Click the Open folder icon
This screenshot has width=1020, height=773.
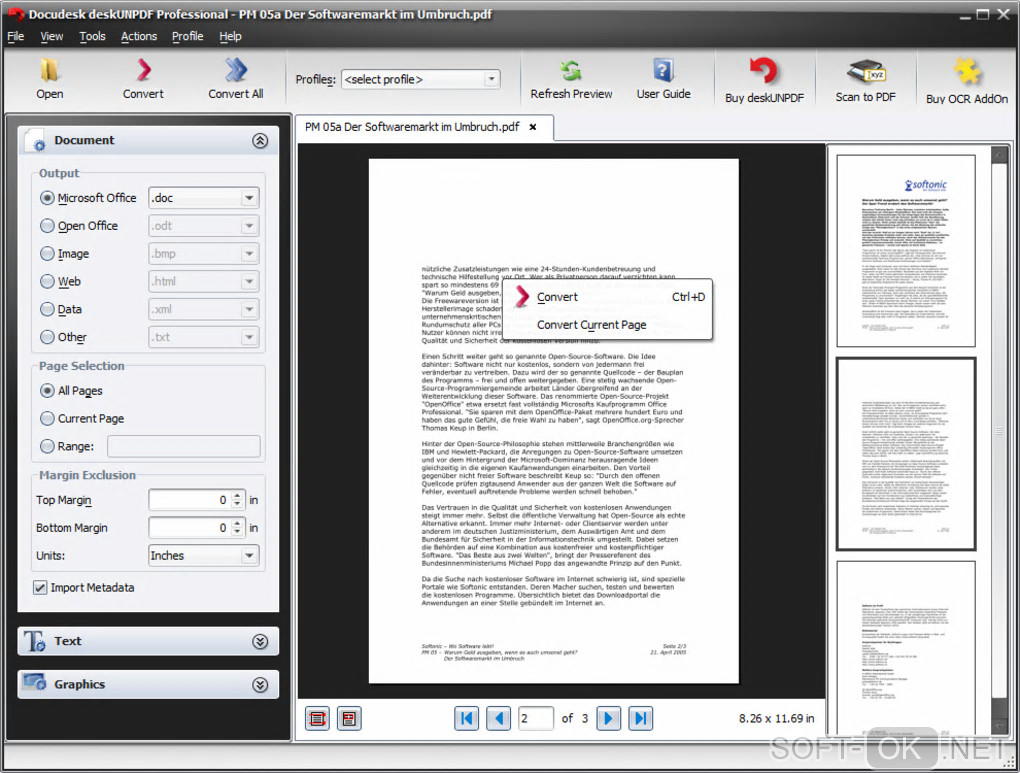(x=49, y=70)
